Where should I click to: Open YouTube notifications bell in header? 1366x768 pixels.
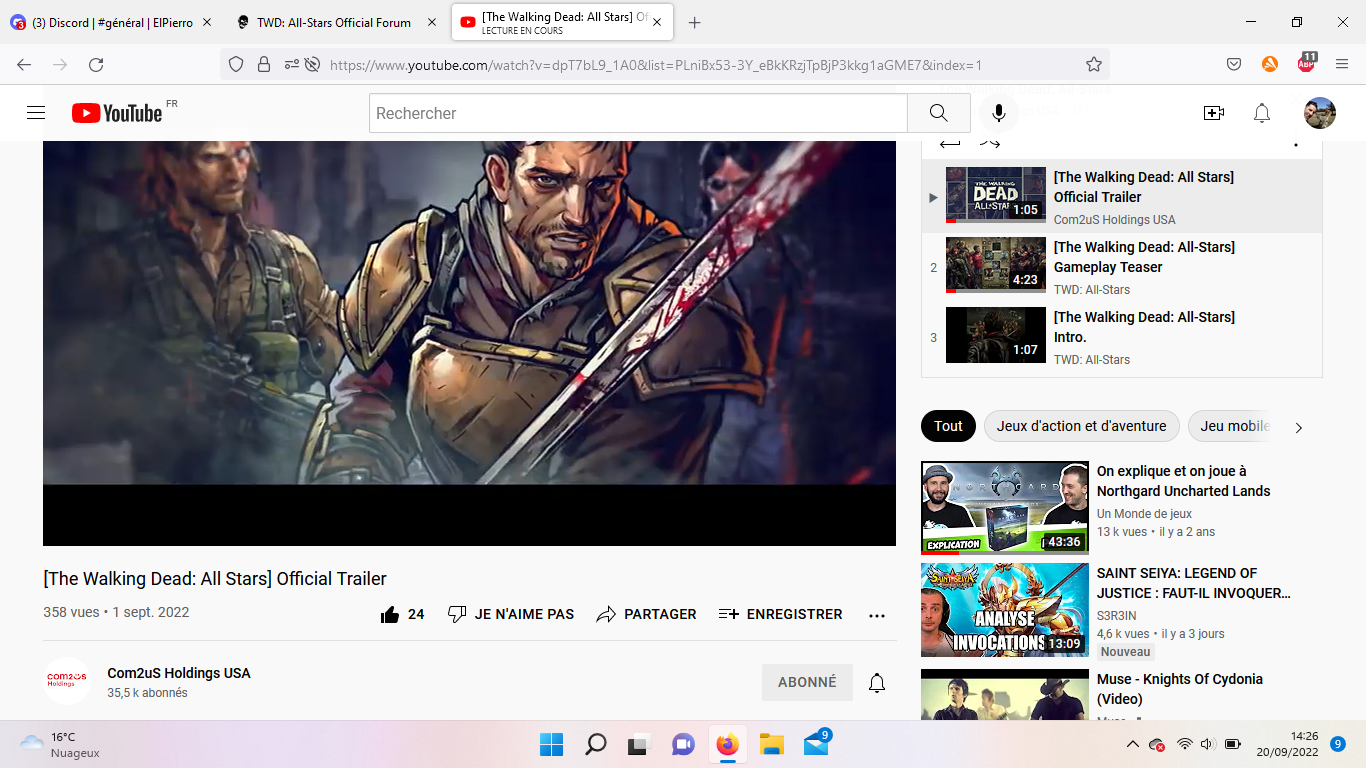[1262, 113]
